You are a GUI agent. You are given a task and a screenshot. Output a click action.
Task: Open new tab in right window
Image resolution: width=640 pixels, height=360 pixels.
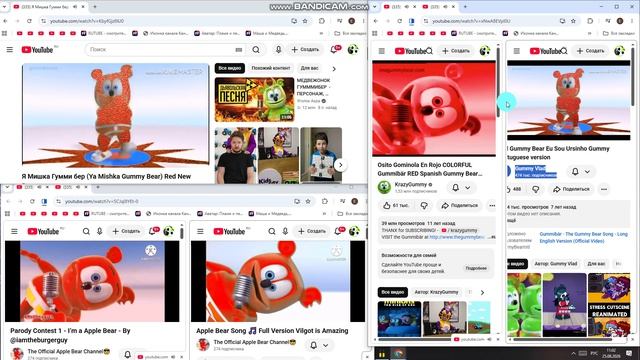pyautogui.click(x=465, y=7)
